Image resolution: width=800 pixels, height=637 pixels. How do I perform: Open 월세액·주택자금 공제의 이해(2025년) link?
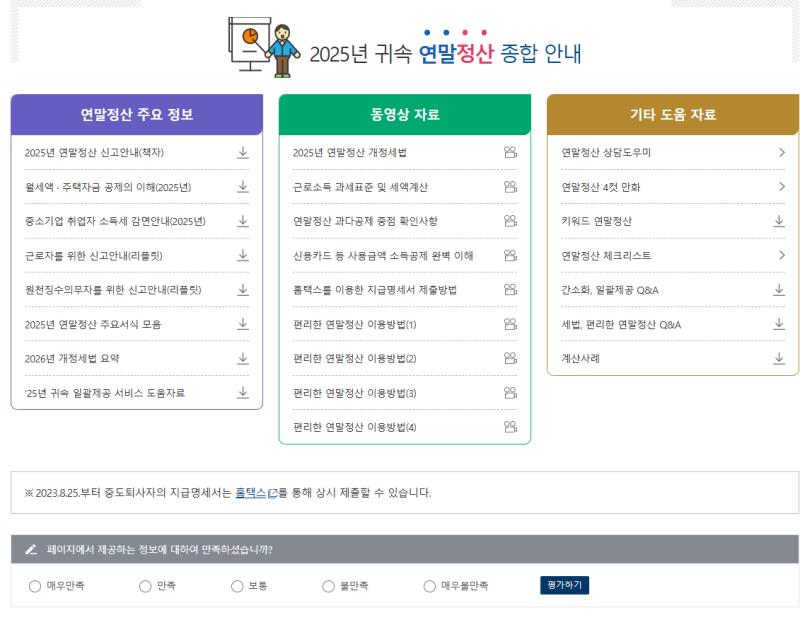[108, 187]
